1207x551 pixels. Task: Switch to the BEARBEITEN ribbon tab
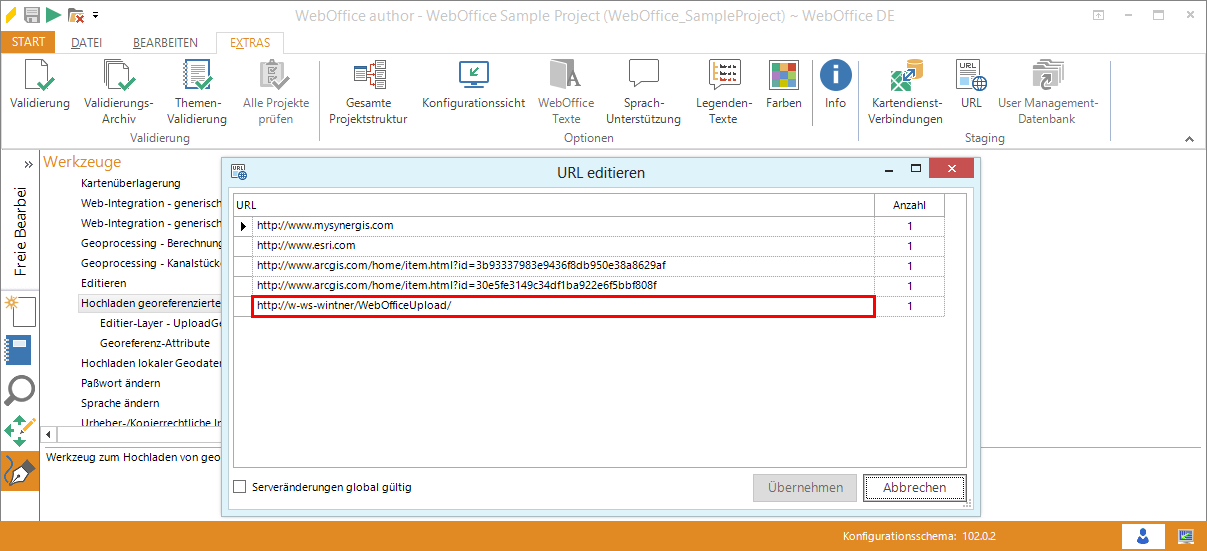[165, 43]
